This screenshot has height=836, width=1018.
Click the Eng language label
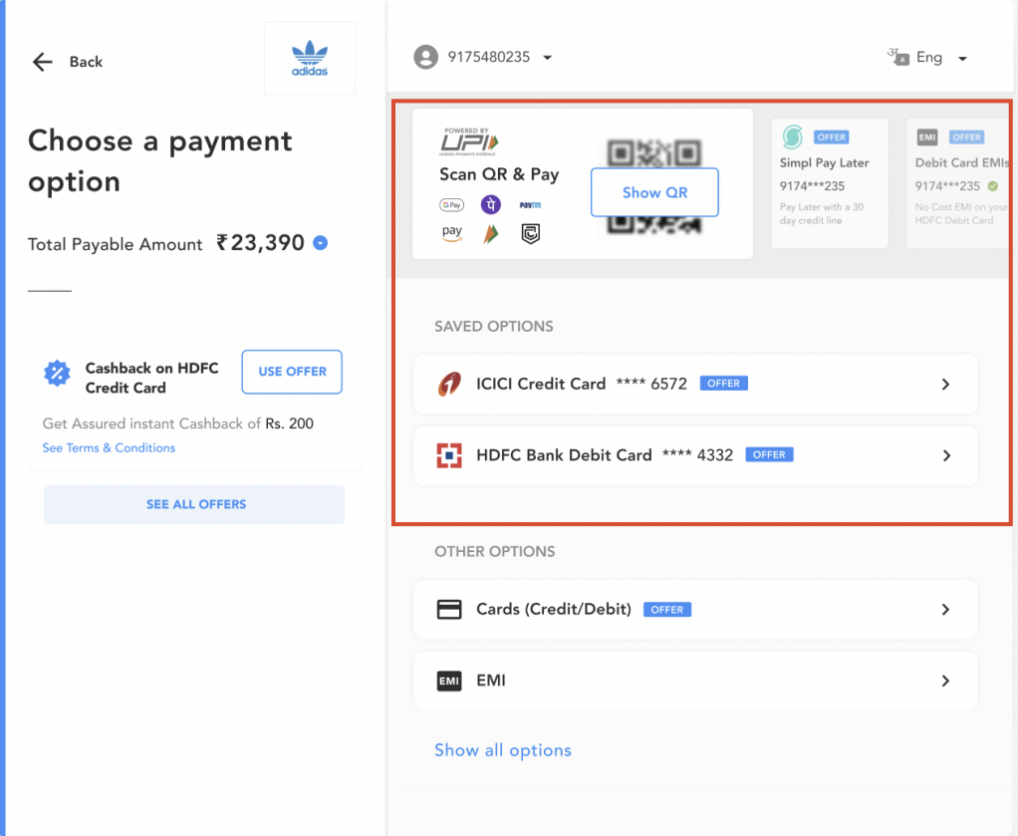pos(929,58)
